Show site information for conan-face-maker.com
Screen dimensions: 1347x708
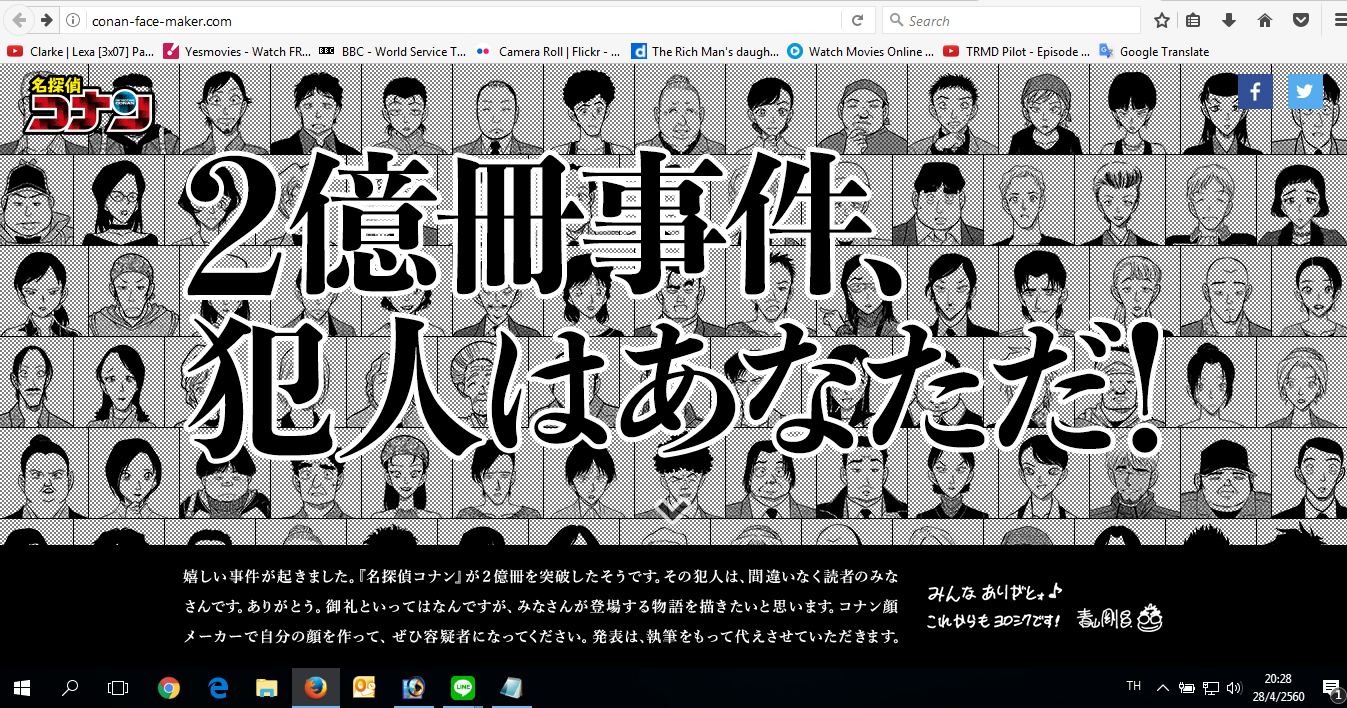pyautogui.click(x=73, y=20)
